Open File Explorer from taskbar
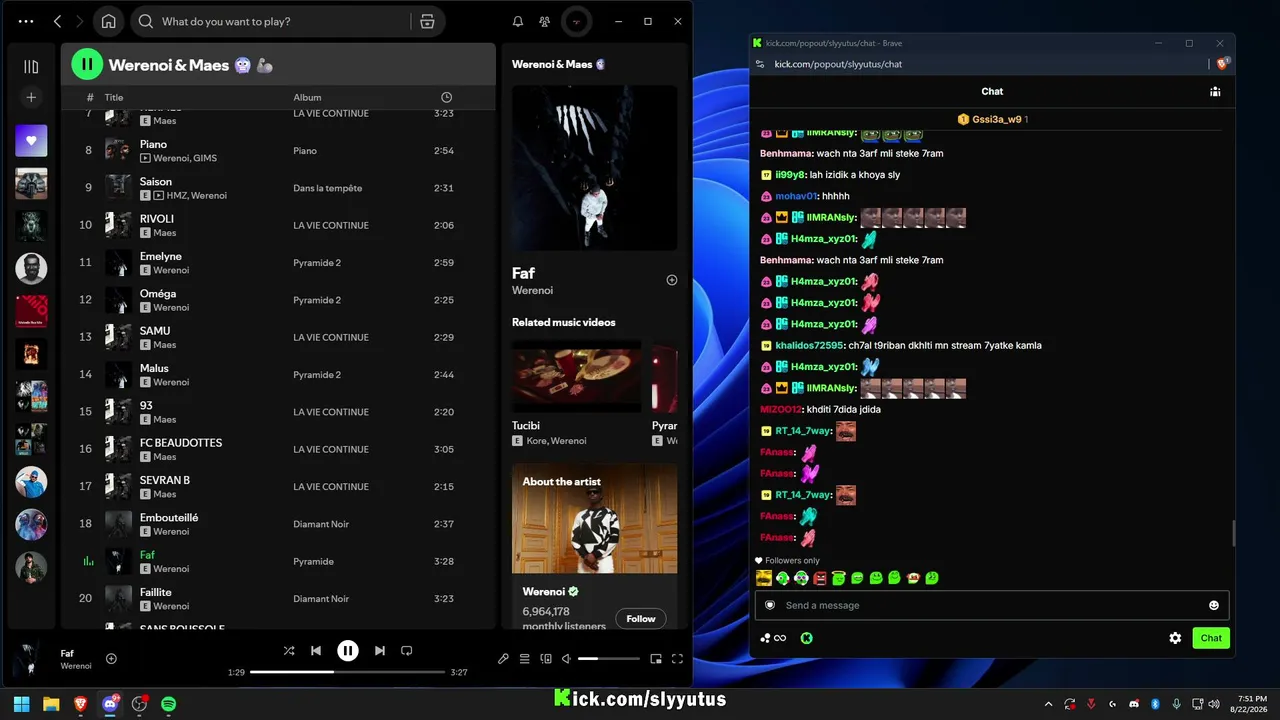Image resolution: width=1280 pixels, height=720 pixels. [x=51, y=704]
